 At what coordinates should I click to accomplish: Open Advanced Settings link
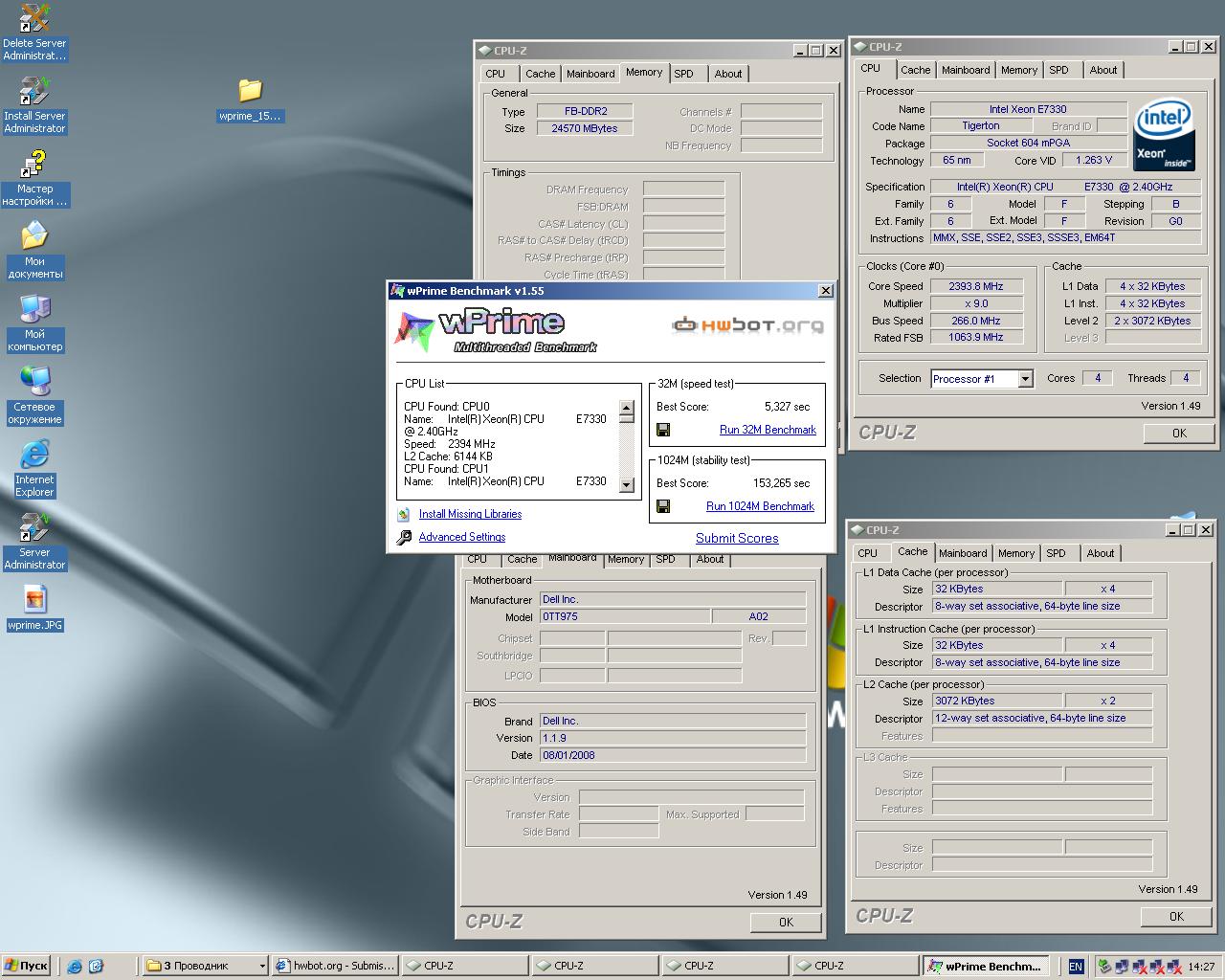tap(462, 537)
